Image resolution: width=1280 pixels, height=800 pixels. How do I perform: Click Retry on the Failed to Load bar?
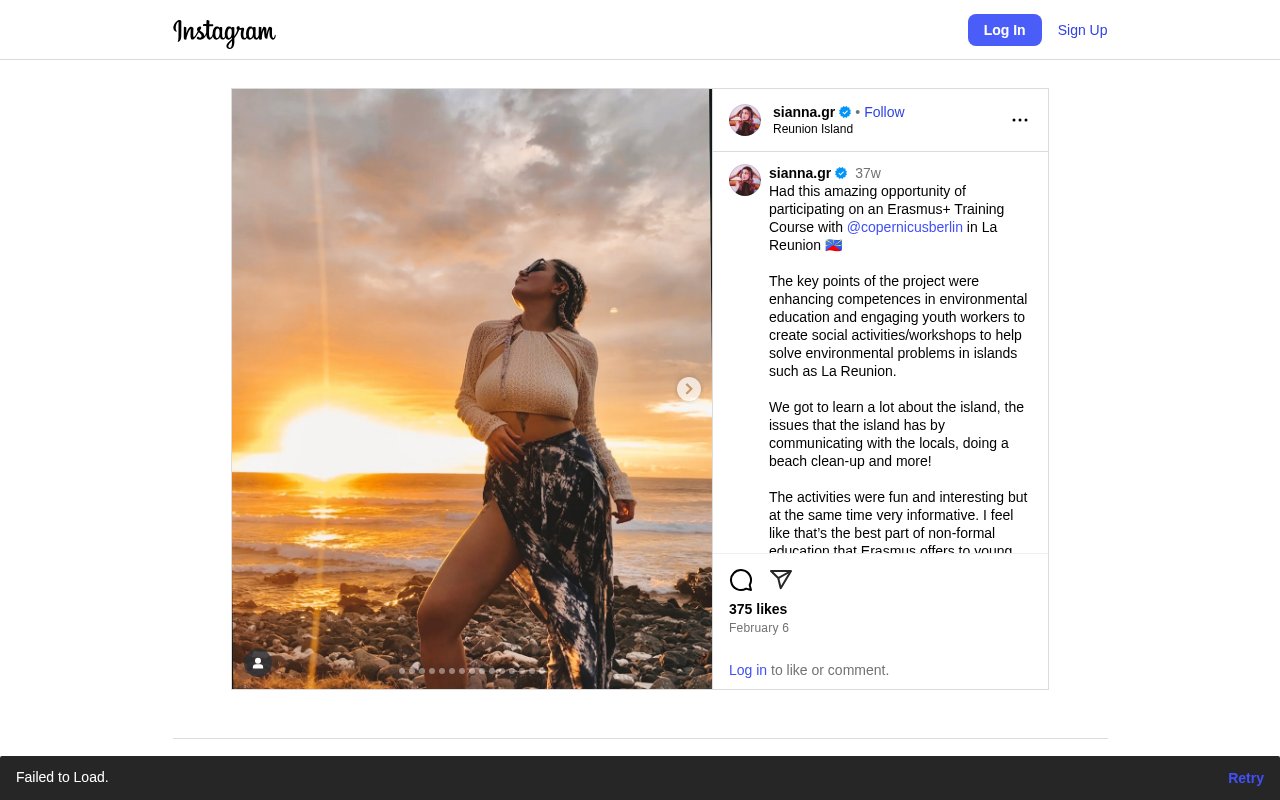1245,778
